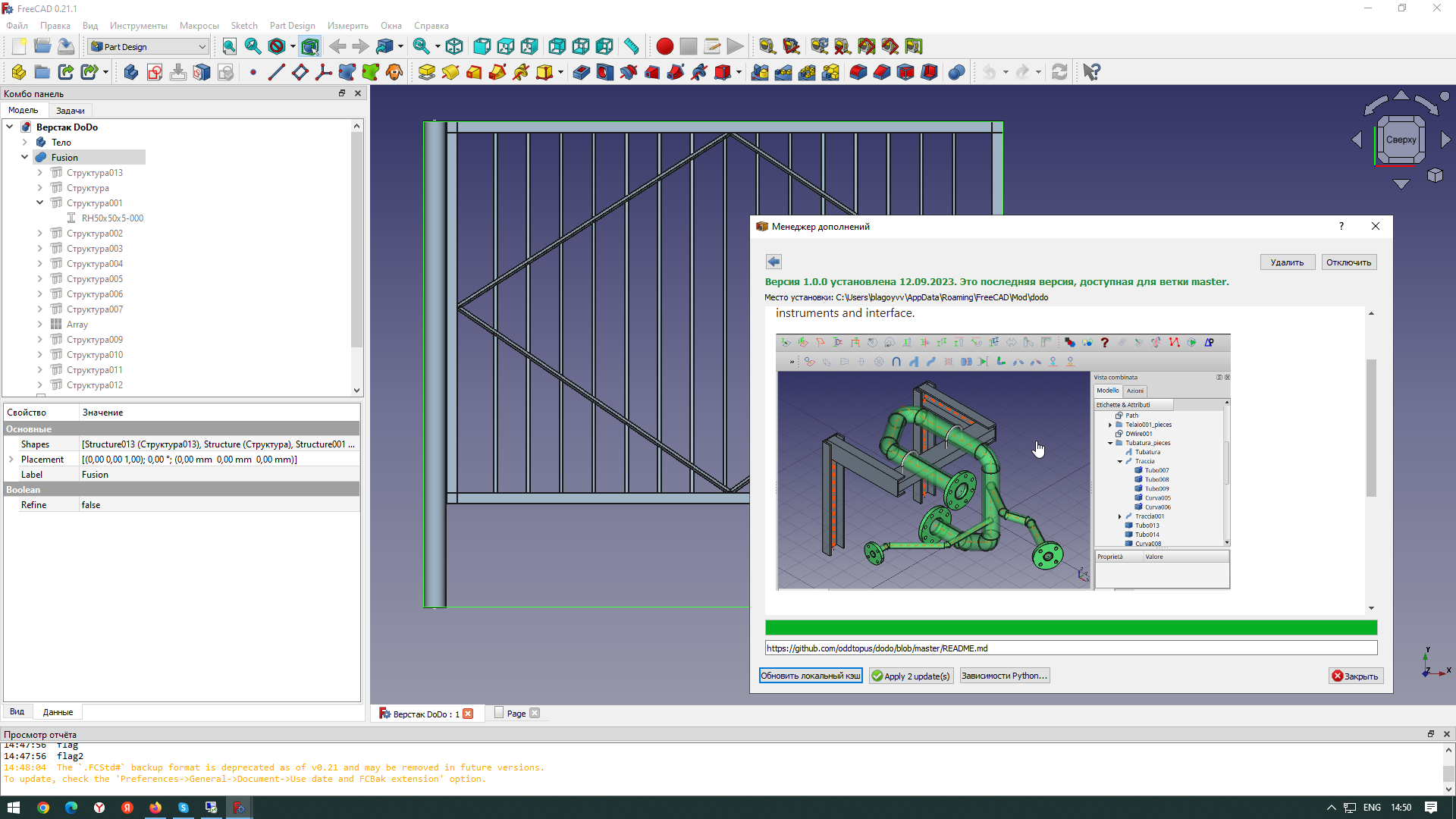Screen dimensions: 1456x819
Task: Select the Pad tool
Action: (x=426, y=72)
